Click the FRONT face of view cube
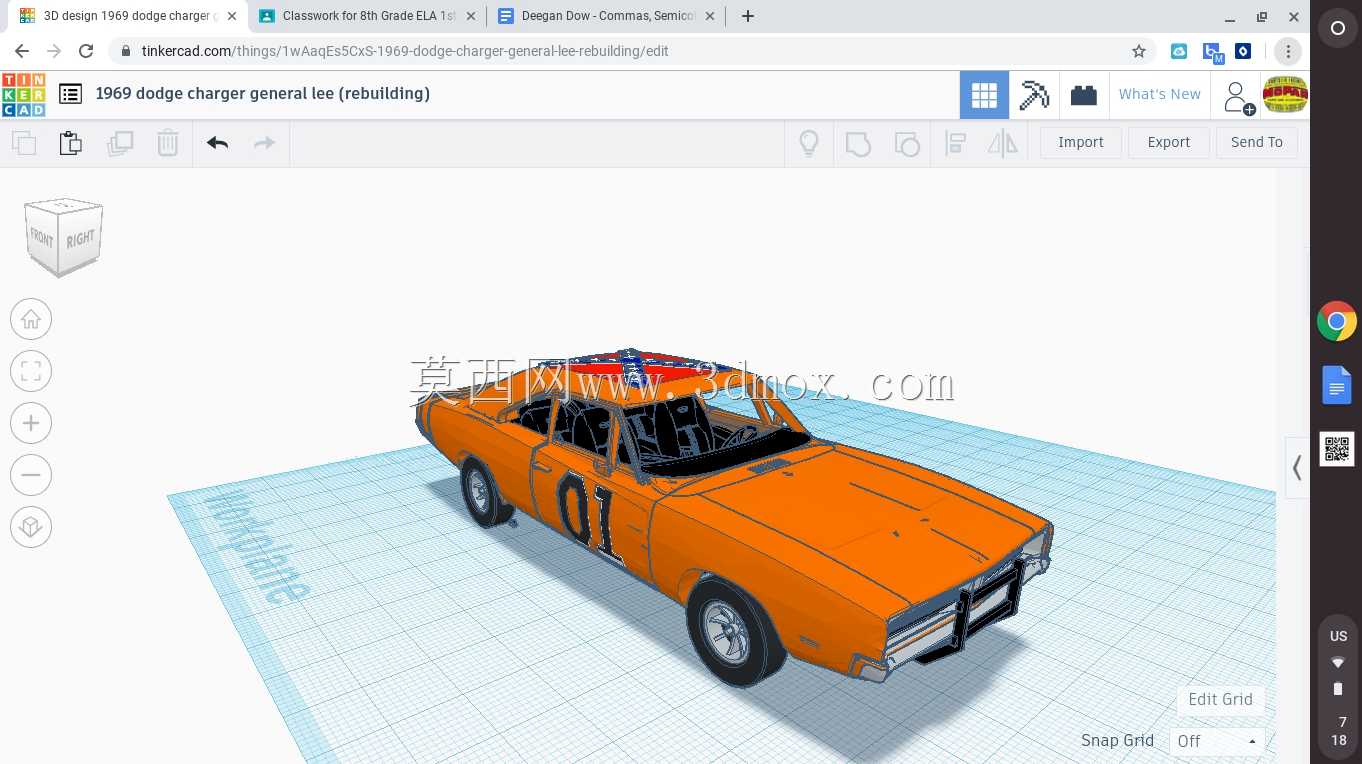 point(42,239)
